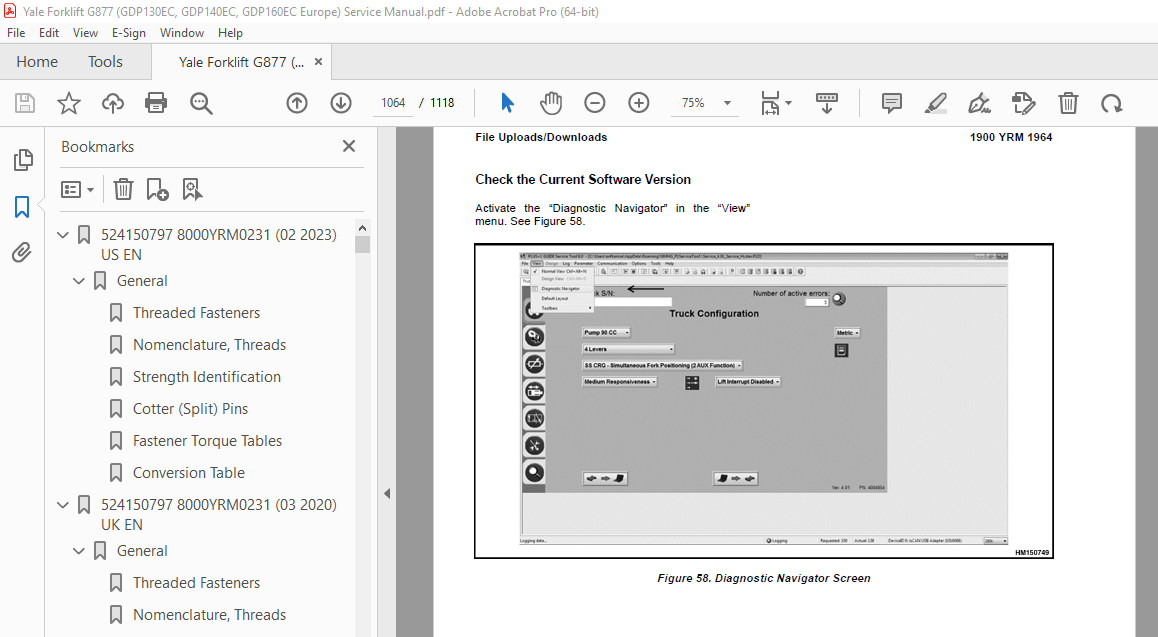Viewport: 1158px width, 637px height.
Task: Open the bookmarks options menu
Action: coord(78,190)
